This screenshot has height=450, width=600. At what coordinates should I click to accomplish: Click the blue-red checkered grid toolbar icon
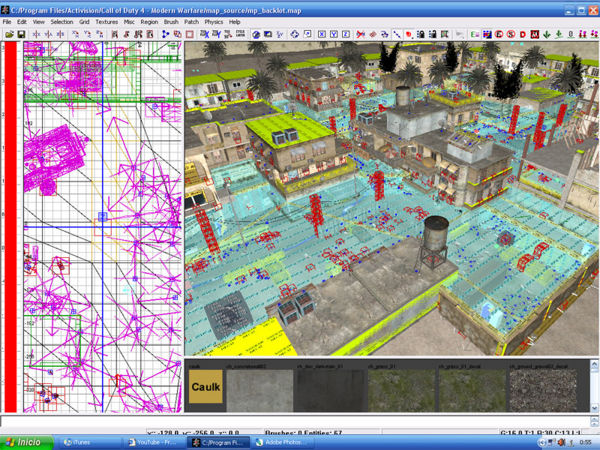pyautogui.click(x=487, y=34)
